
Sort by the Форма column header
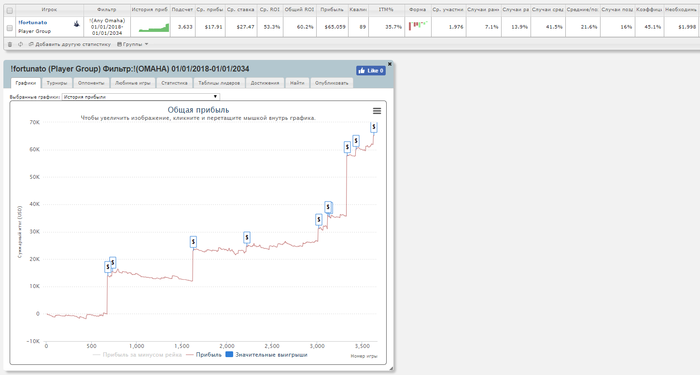[x=417, y=9]
